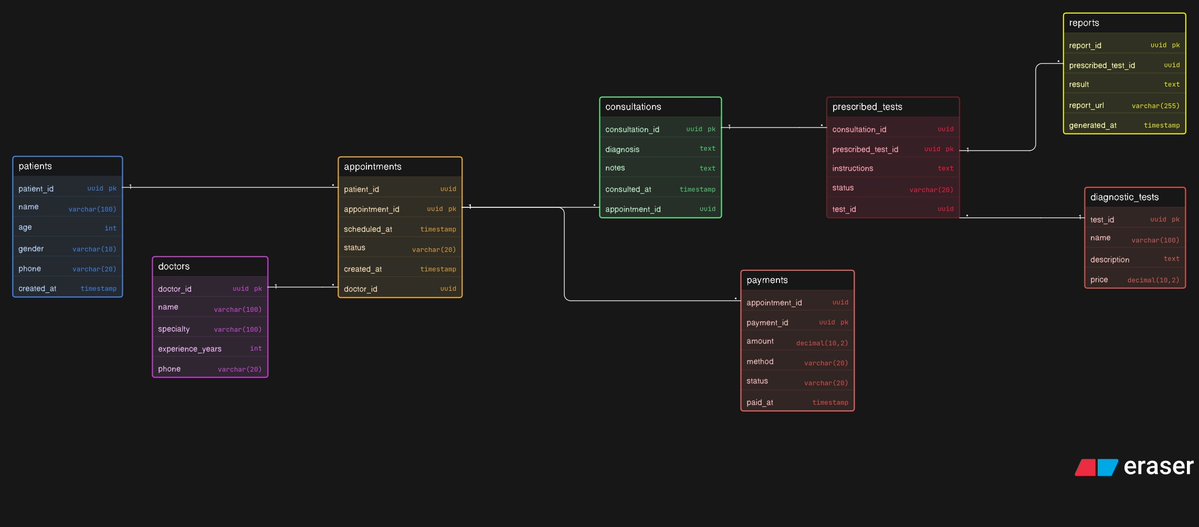Select the payment_id primary key row
This screenshot has height=527, width=1199.
point(798,322)
